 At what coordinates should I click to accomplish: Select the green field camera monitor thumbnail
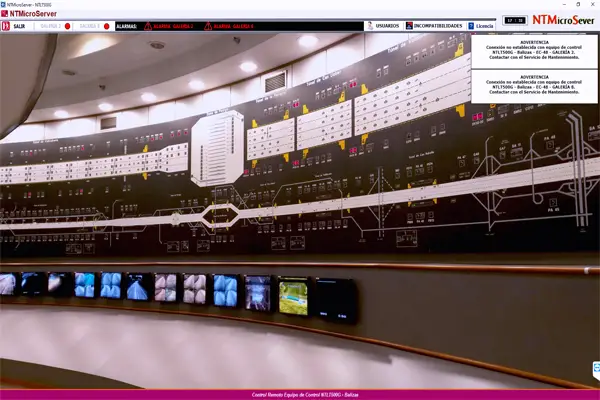click(x=293, y=296)
